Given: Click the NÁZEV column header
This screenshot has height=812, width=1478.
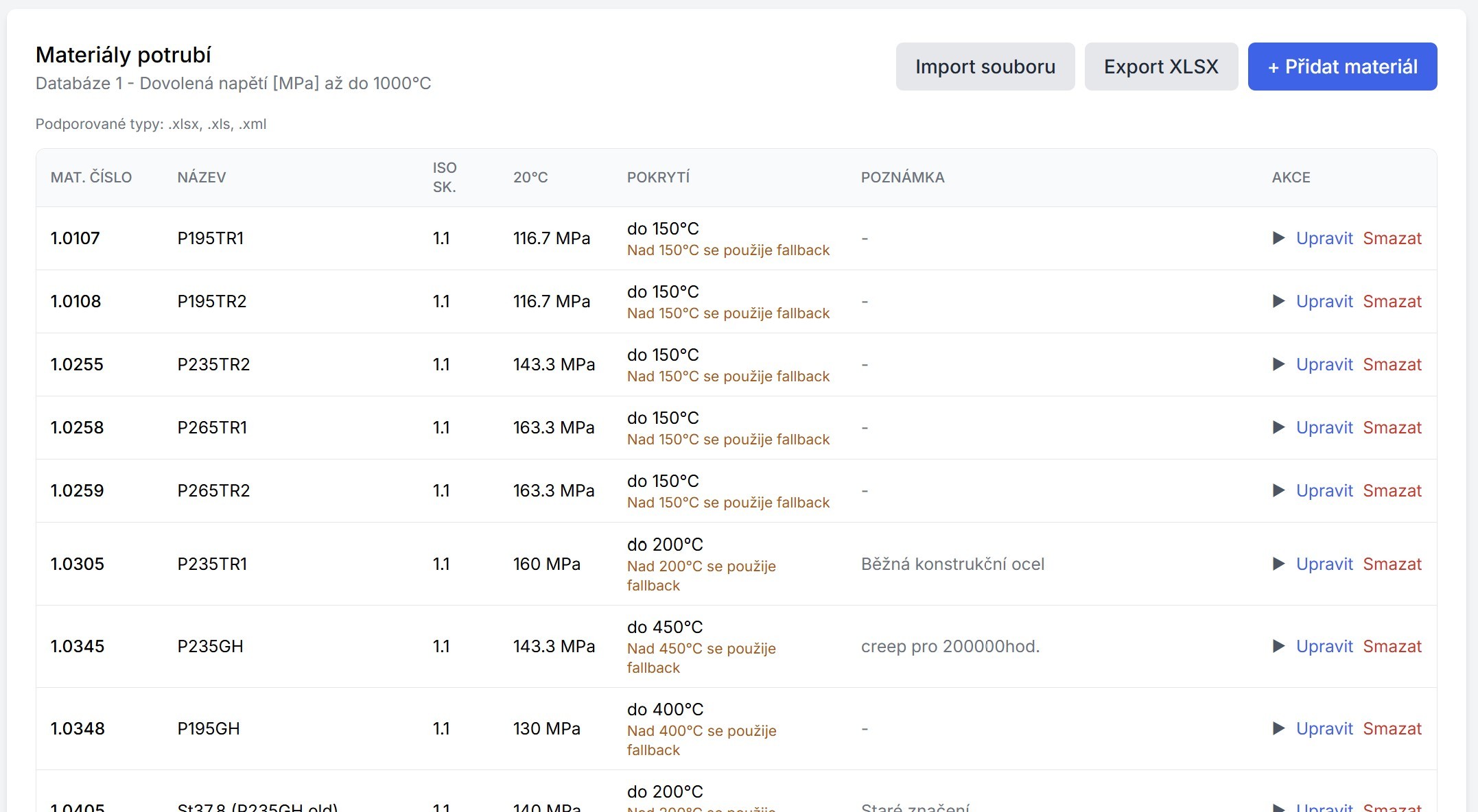Looking at the screenshot, I should (x=201, y=178).
